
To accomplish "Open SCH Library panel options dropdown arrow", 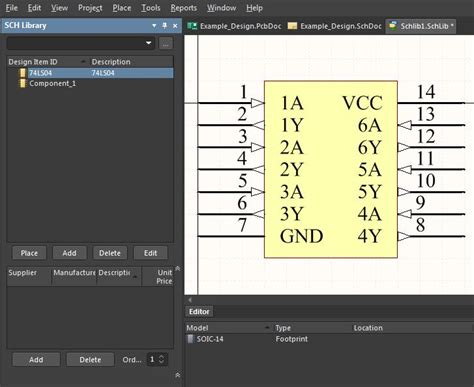I will coord(154,26).
